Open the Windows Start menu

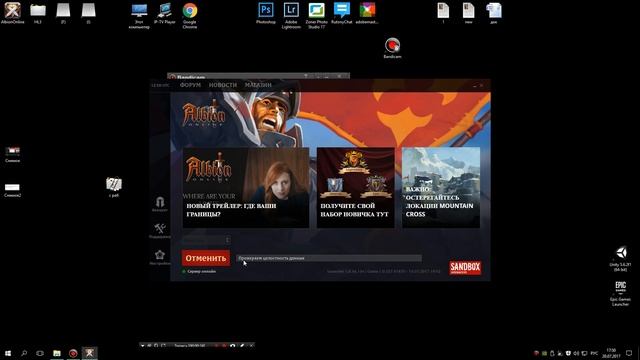(x=8, y=353)
